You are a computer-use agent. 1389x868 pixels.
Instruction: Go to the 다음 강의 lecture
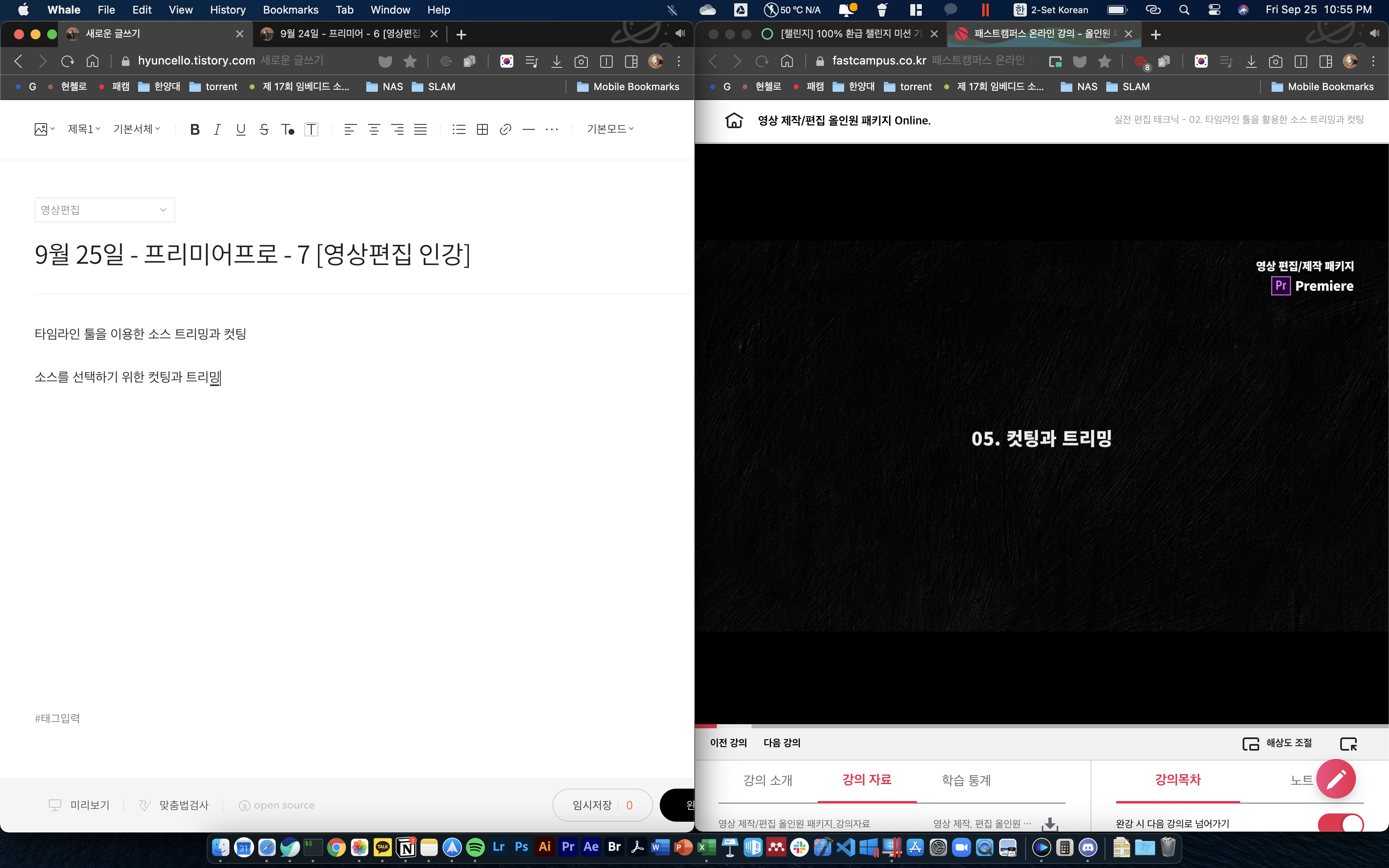click(x=782, y=743)
